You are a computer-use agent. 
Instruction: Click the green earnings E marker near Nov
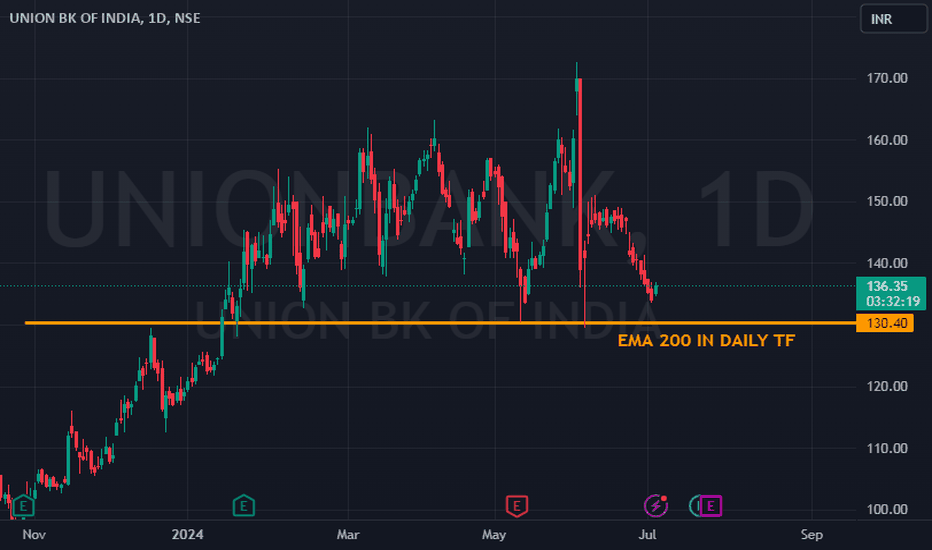pos(23,506)
